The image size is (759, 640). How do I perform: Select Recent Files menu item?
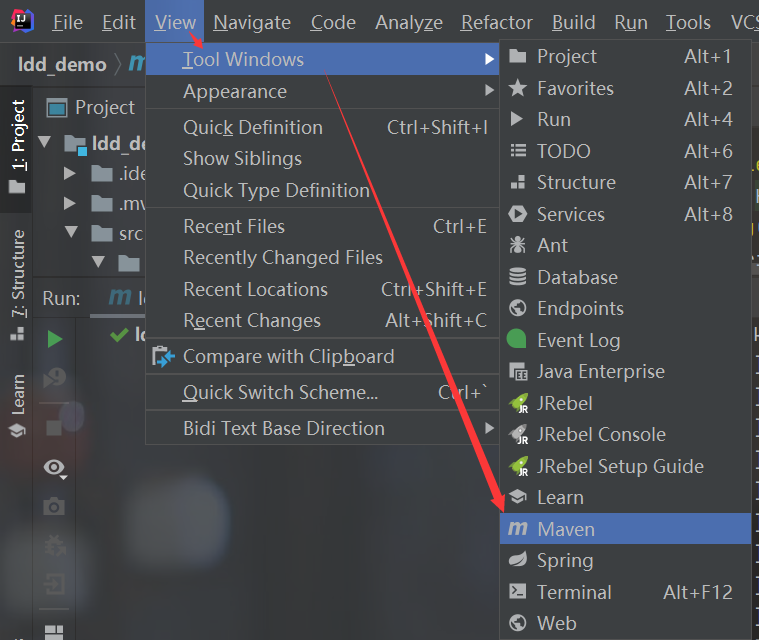(234, 226)
